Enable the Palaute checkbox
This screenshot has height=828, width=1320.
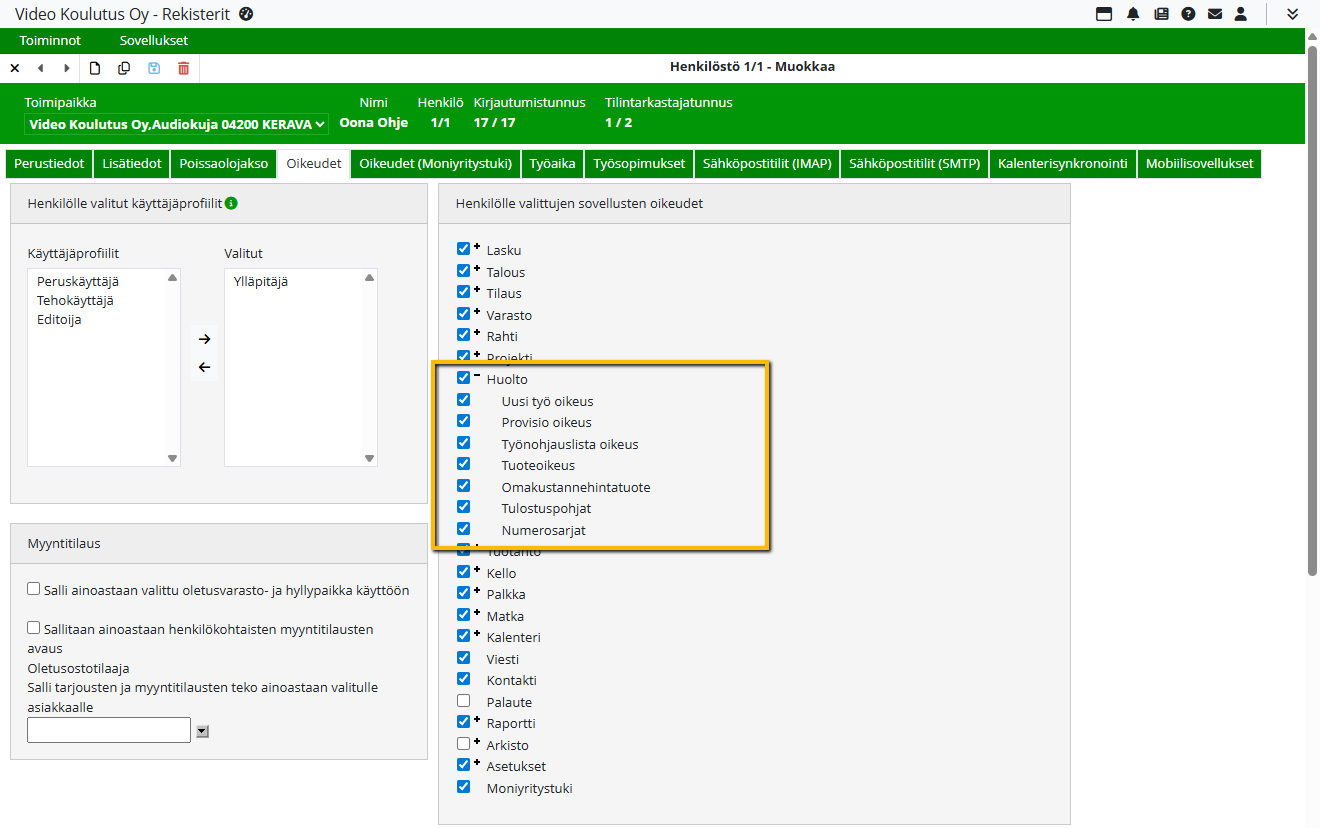point(463,701)
